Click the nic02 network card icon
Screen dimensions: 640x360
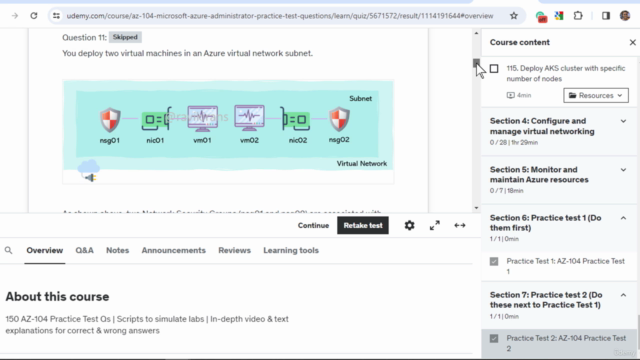295,119
